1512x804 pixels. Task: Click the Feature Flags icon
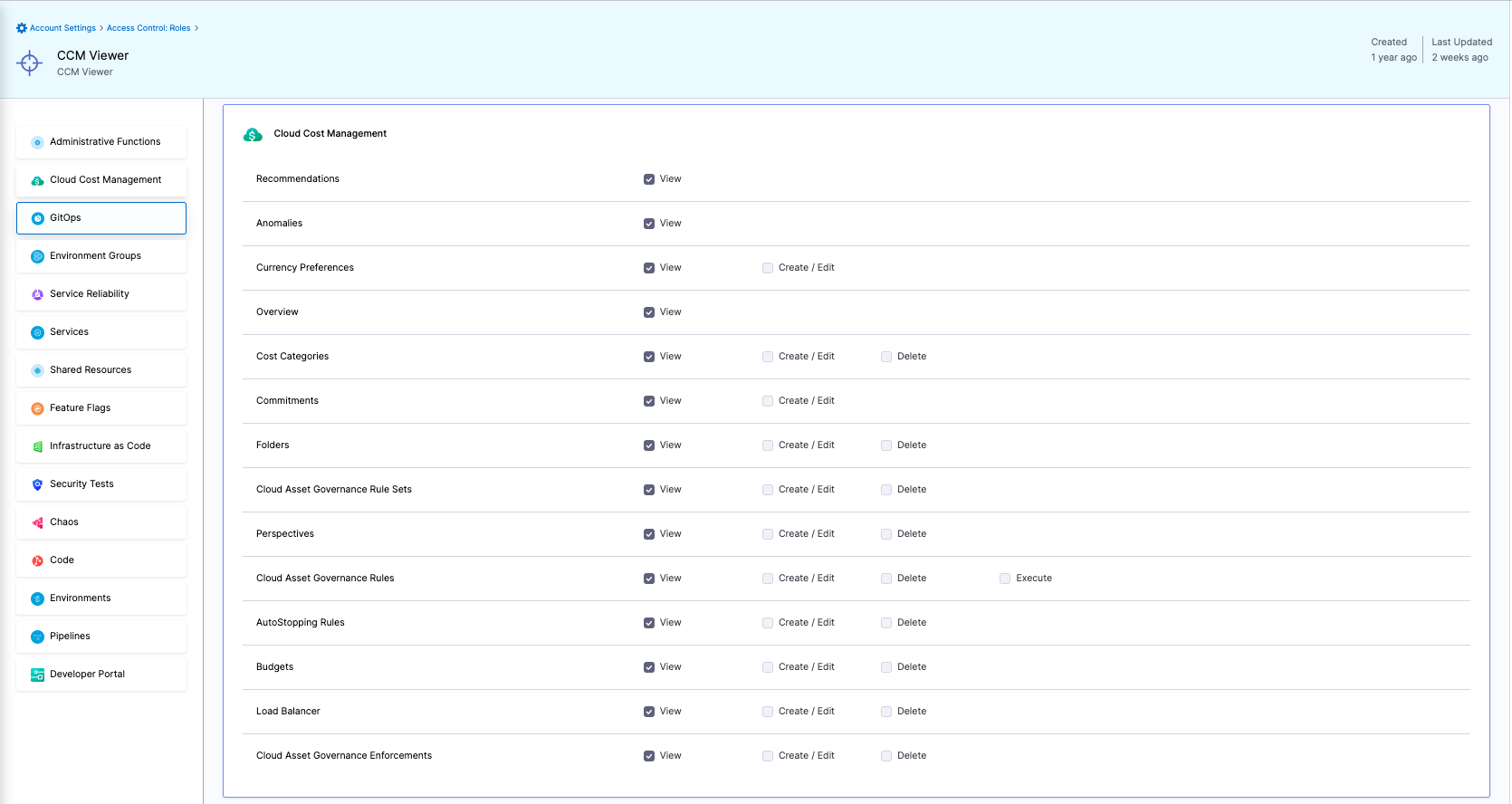[x=38, y=408]
